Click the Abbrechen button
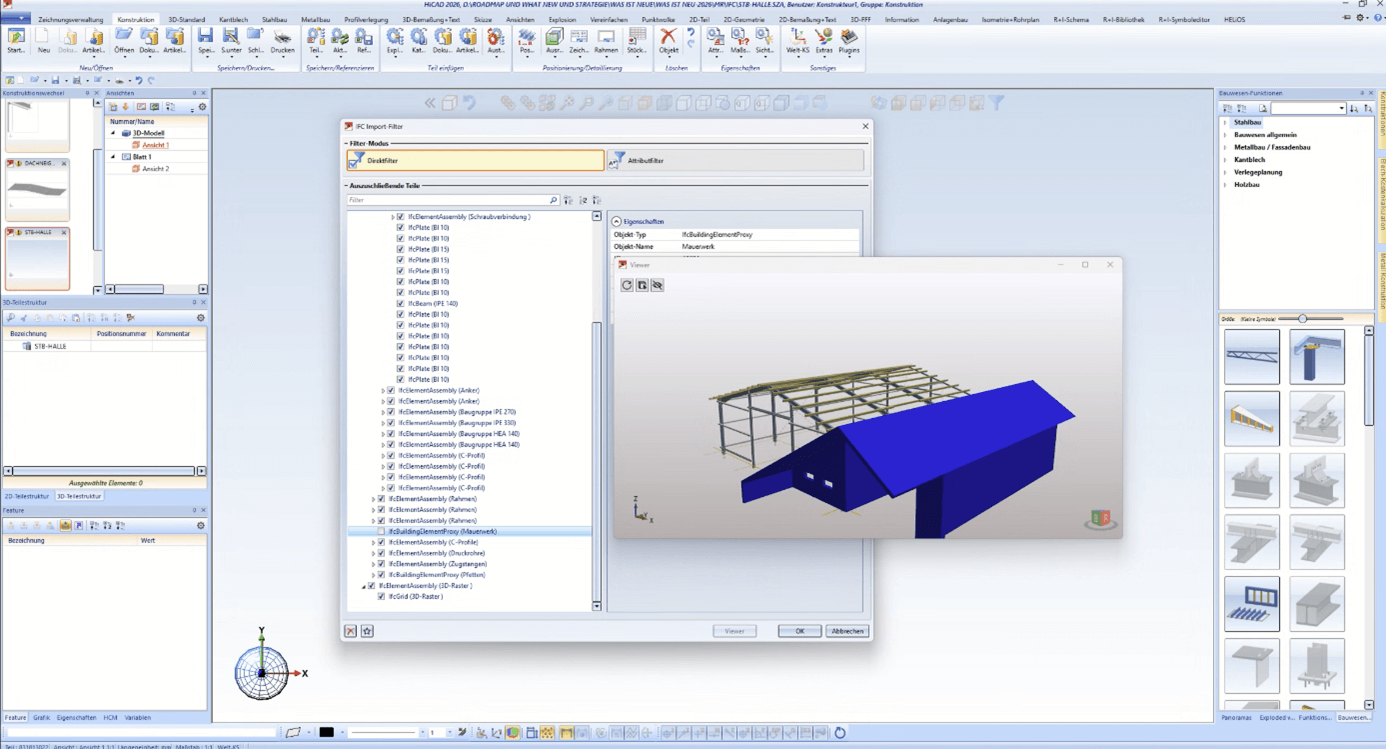Screen dimensions: 1386x749 point(847,631)
